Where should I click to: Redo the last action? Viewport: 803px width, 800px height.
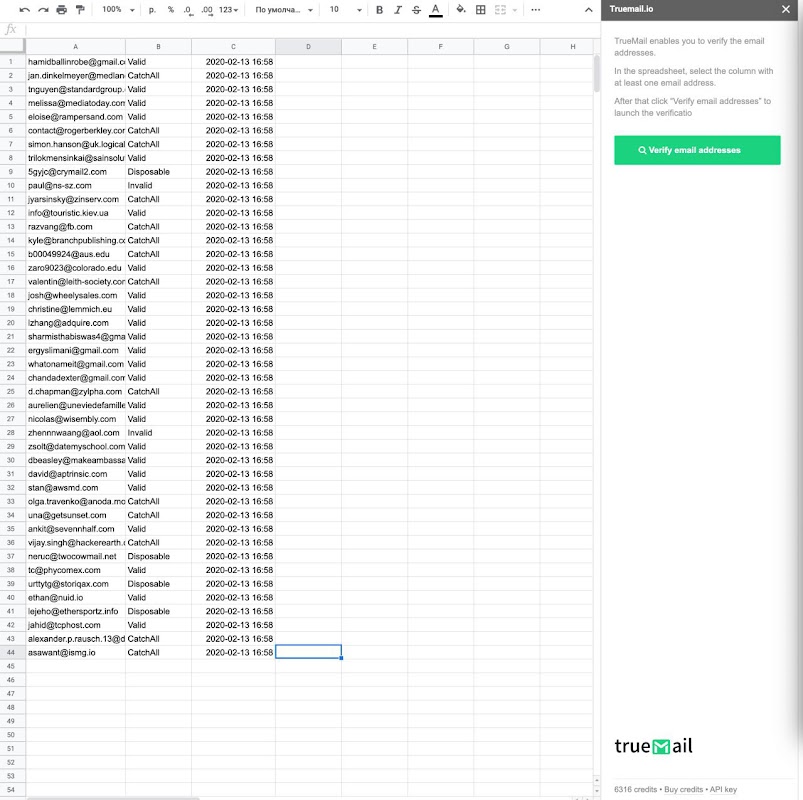click(43, 10)
